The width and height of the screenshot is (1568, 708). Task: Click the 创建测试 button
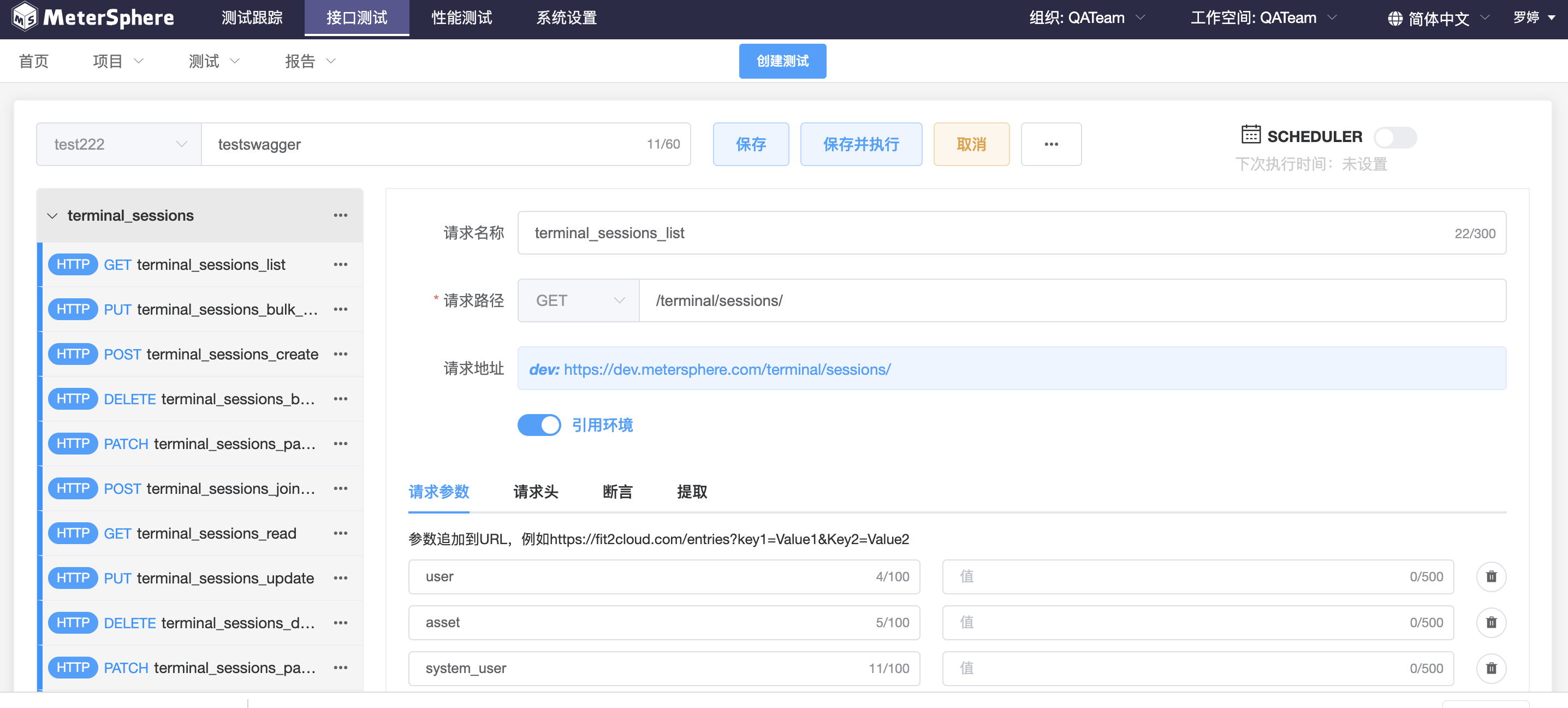click(782, 61)
